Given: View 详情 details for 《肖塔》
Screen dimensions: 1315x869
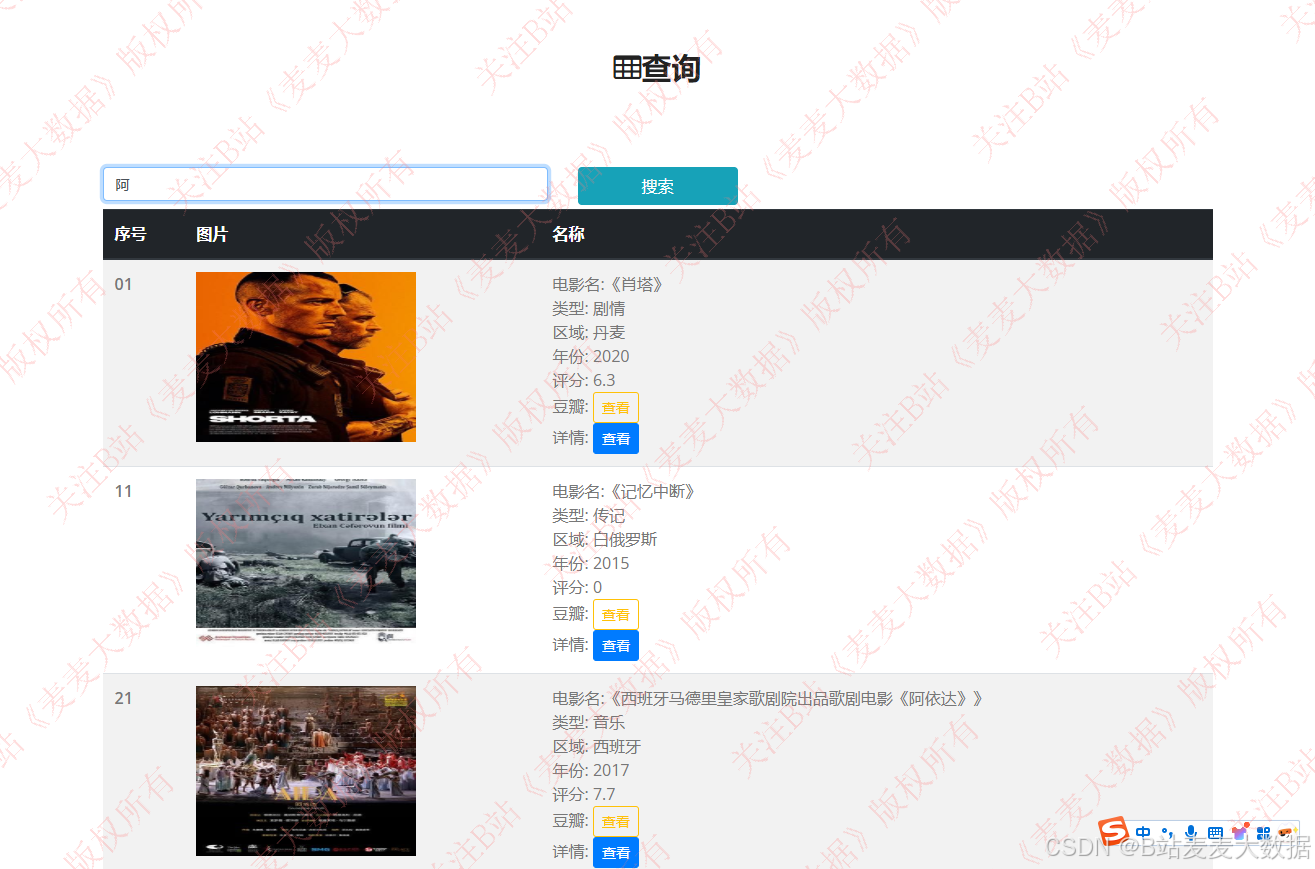Looking at the screenshot, I should [615, 438].
